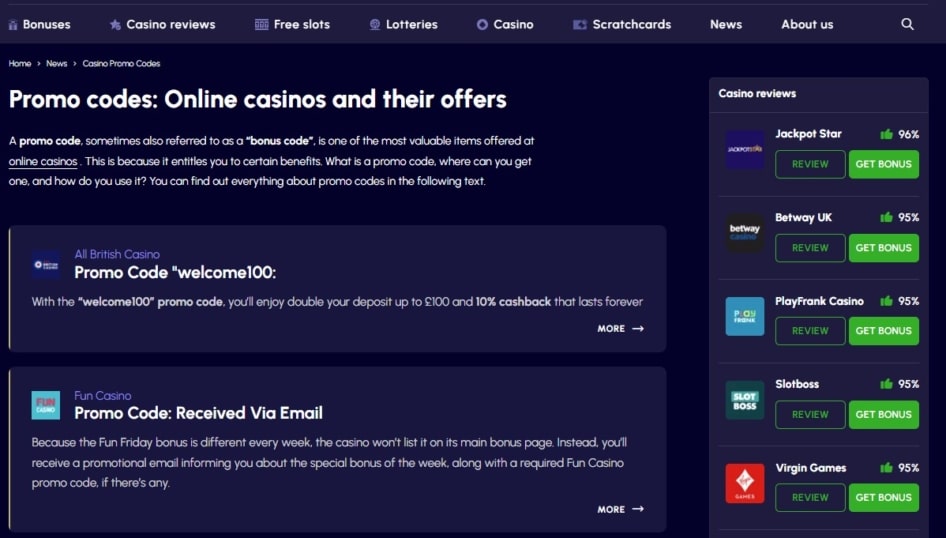Viewport: 946px width, 538px height.
Task: Click Jackpot Star thumbs-up rating icon
Action: [886, 134]
